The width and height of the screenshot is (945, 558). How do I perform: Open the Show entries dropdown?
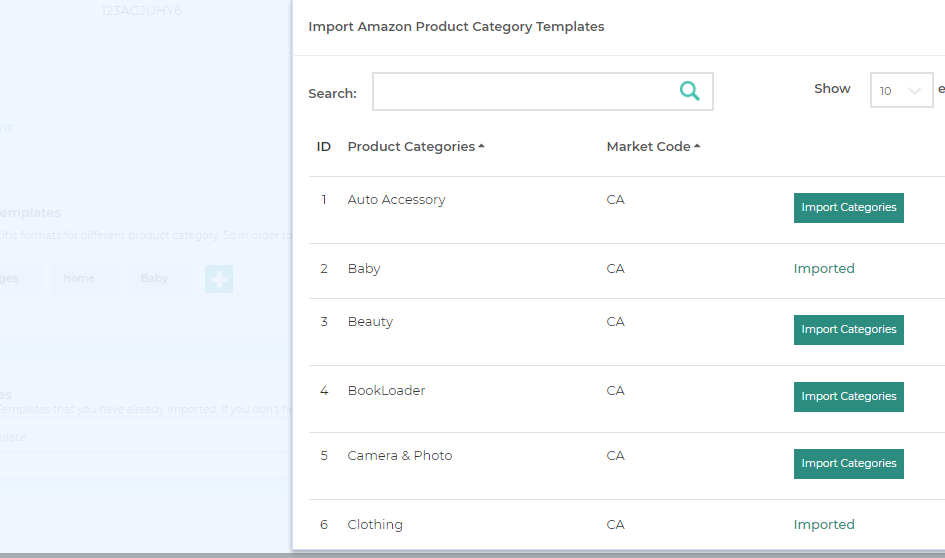[901, 90]
